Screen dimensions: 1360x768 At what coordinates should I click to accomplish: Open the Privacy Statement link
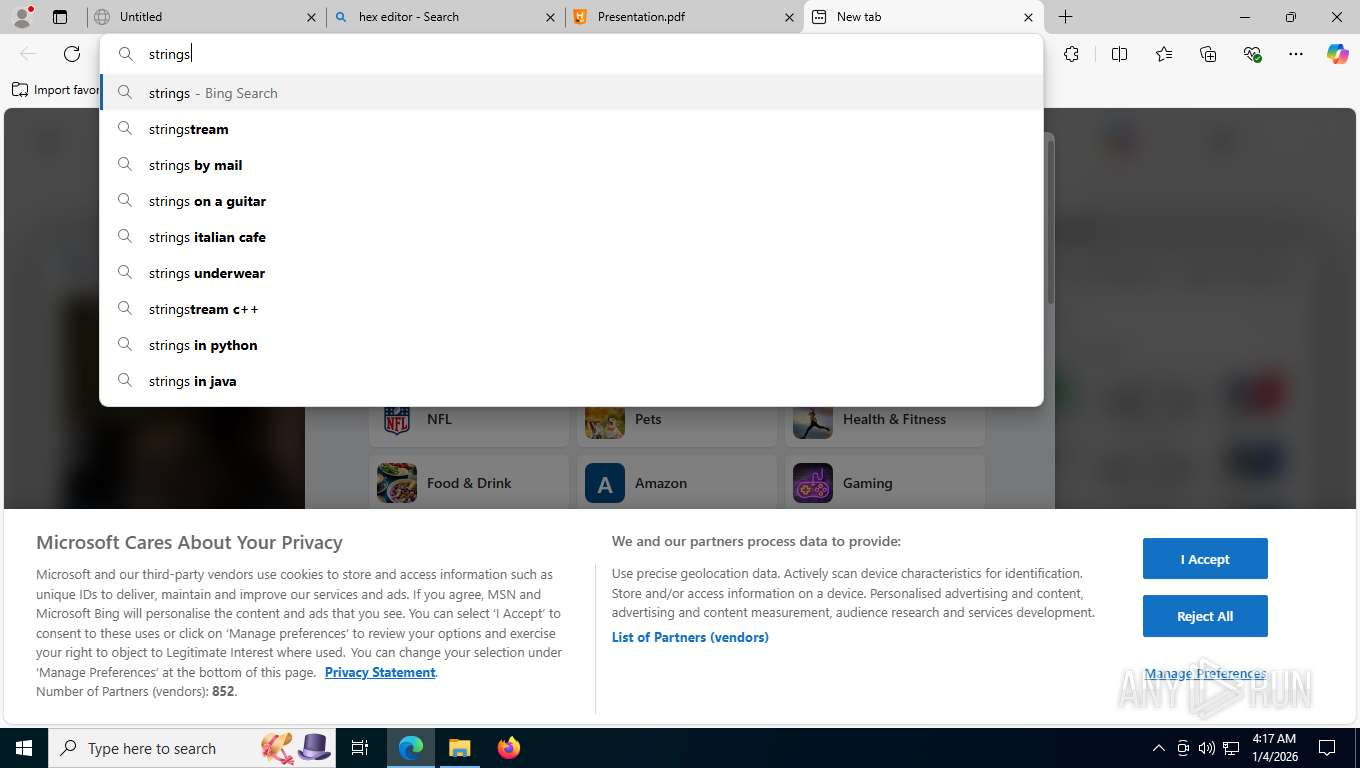click(380, 672)
